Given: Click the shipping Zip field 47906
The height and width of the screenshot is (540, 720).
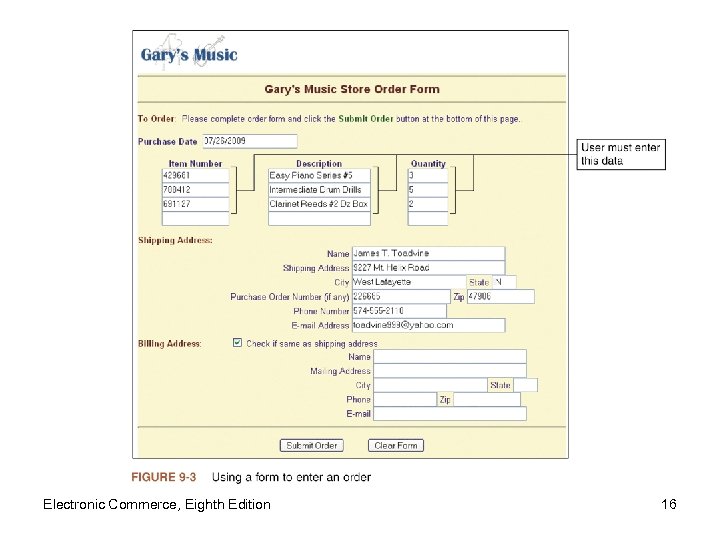Looking at the screenshot, I should 501,296.
